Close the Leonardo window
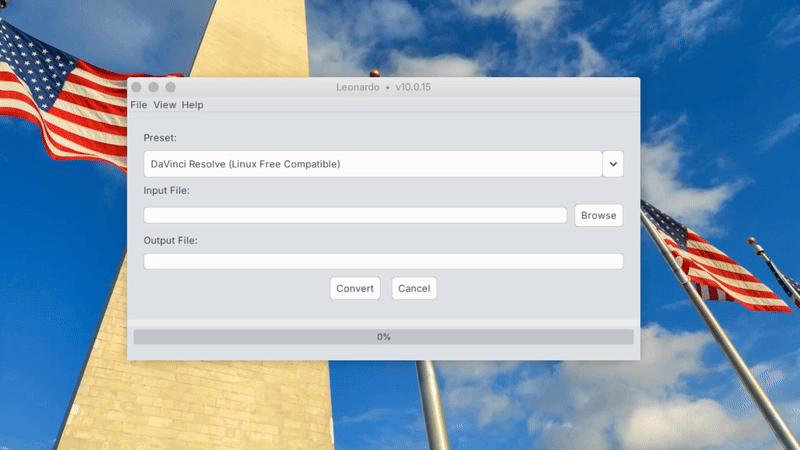The image size is (800, 450). 136,87
